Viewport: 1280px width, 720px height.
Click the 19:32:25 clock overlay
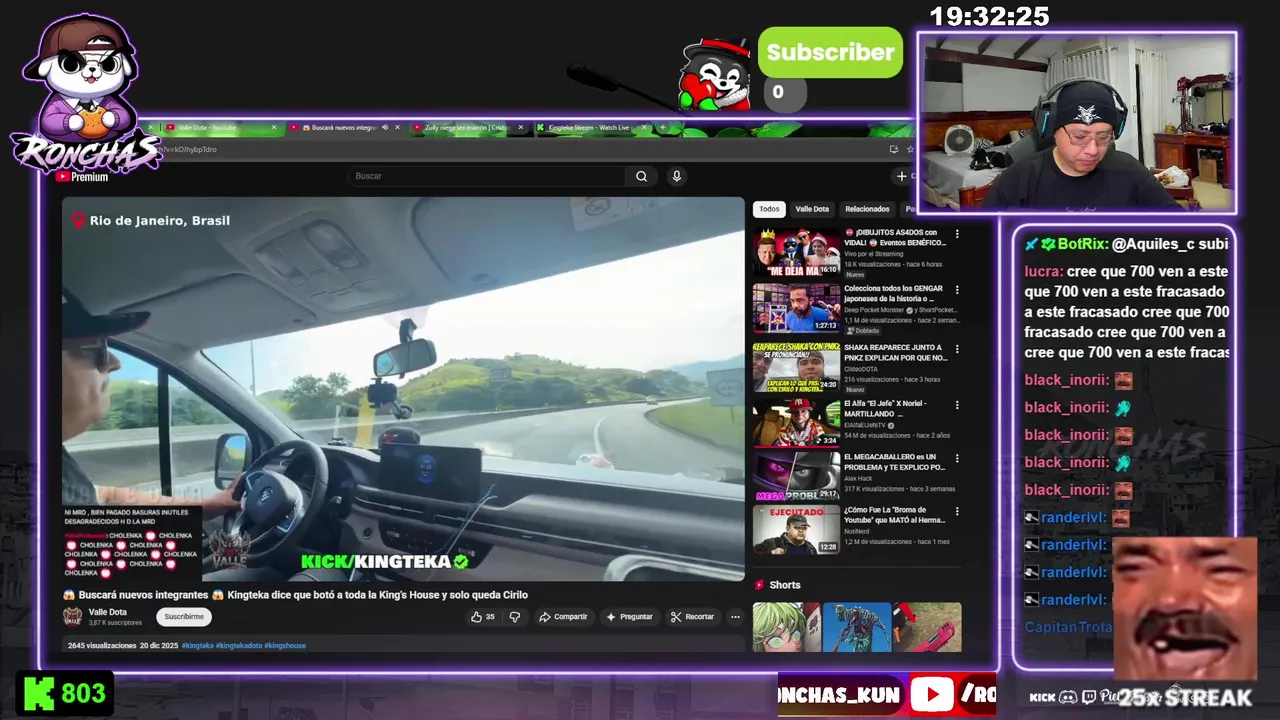(989, 16)
